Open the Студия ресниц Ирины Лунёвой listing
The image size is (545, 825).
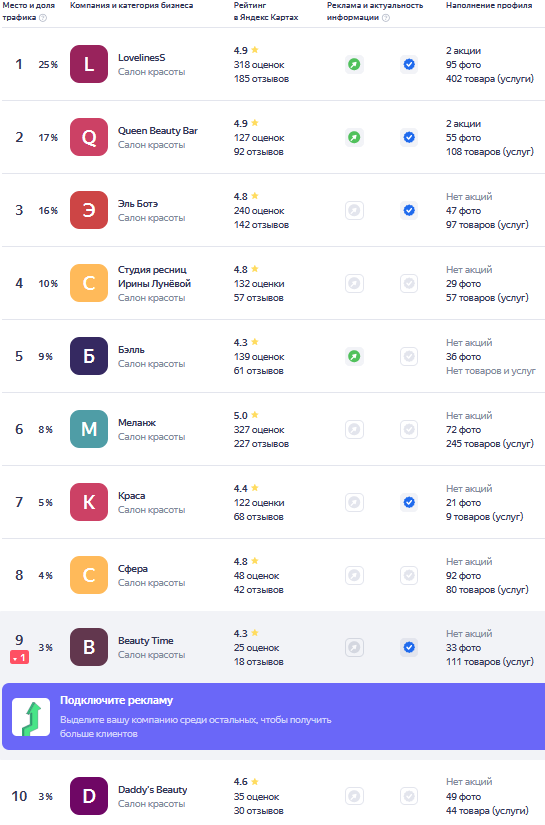point(154,276)
